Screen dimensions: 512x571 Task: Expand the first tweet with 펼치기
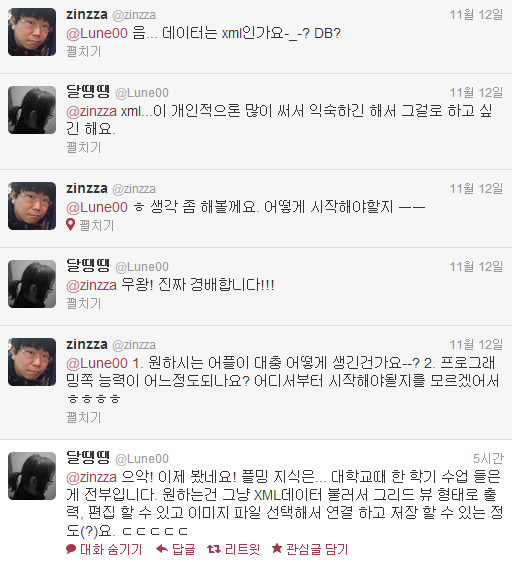[x=84, y=51]
